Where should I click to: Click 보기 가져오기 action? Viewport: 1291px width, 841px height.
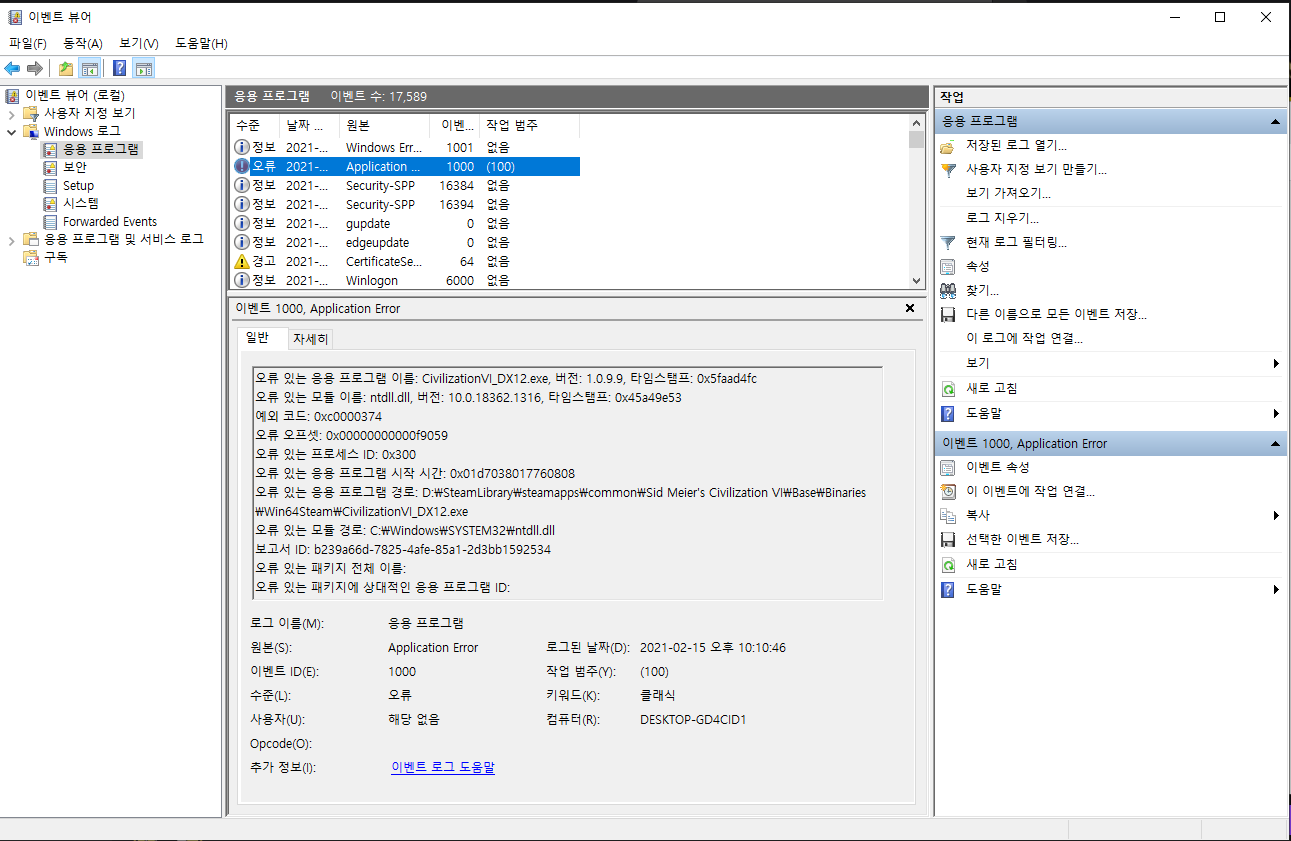[1009, 194]
